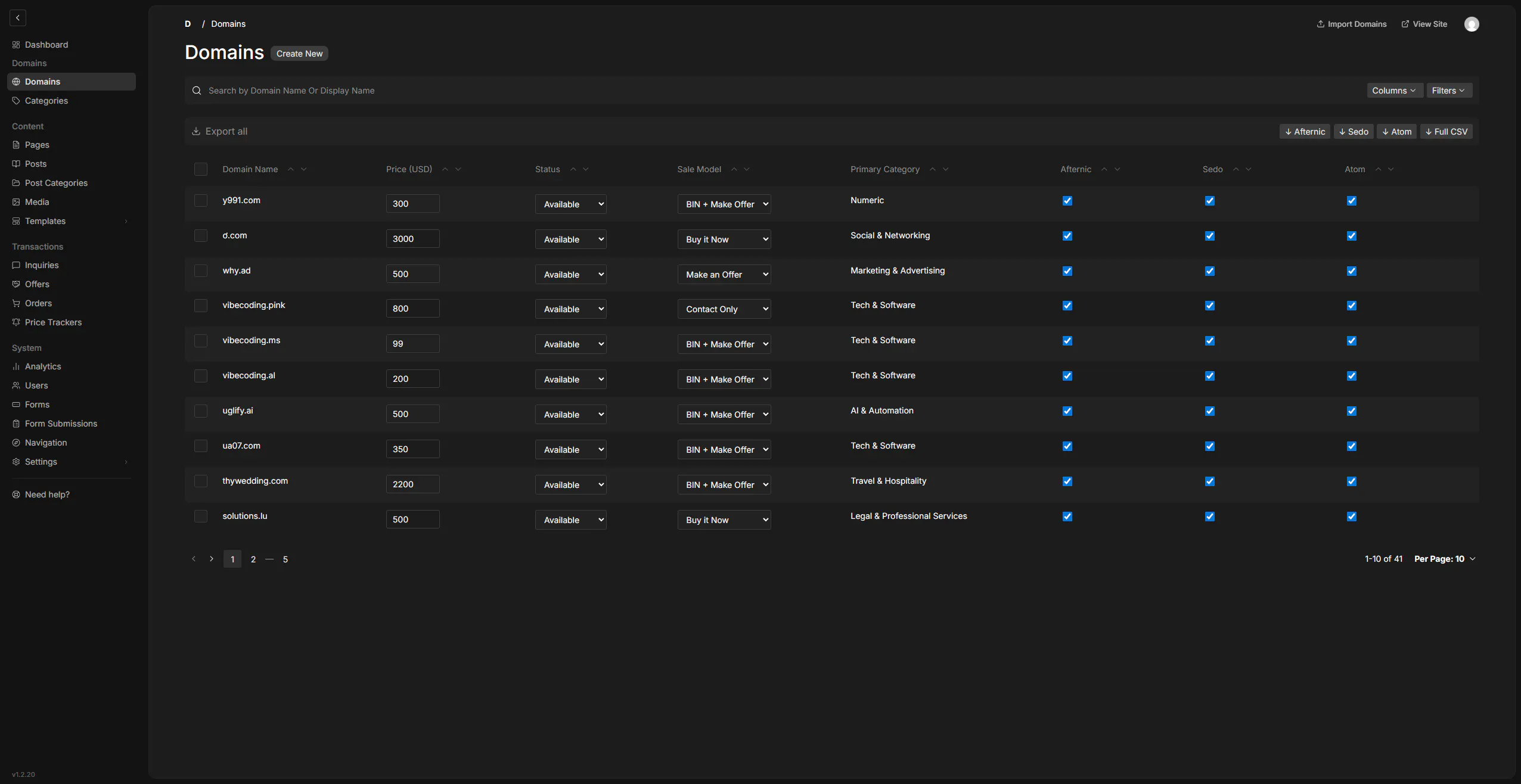Click Export all

point(219,131)
